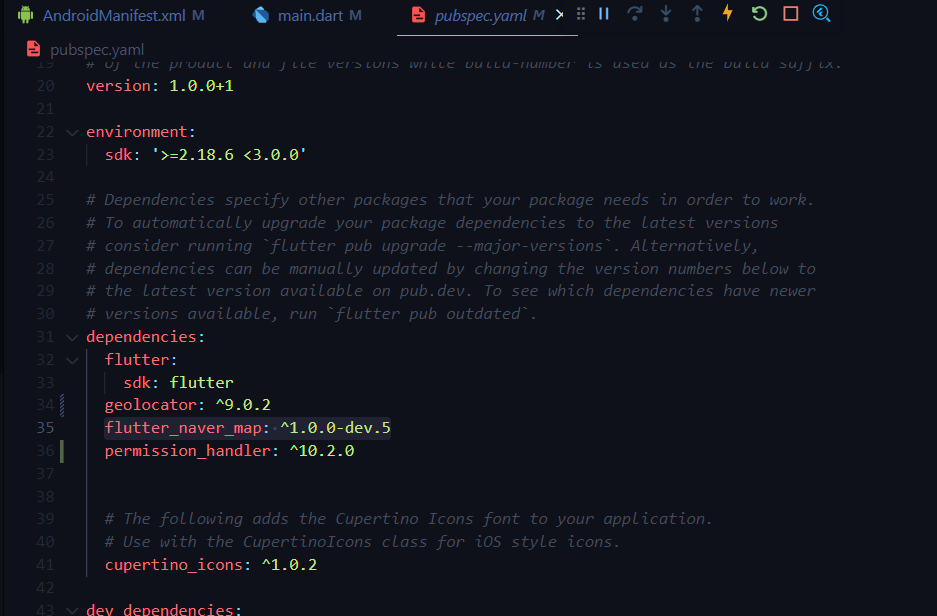Click the flutter_naver_map: ^1.0.0-dev.5 line
The width and height of the screenshot is (937, 616).
(247, 428)
